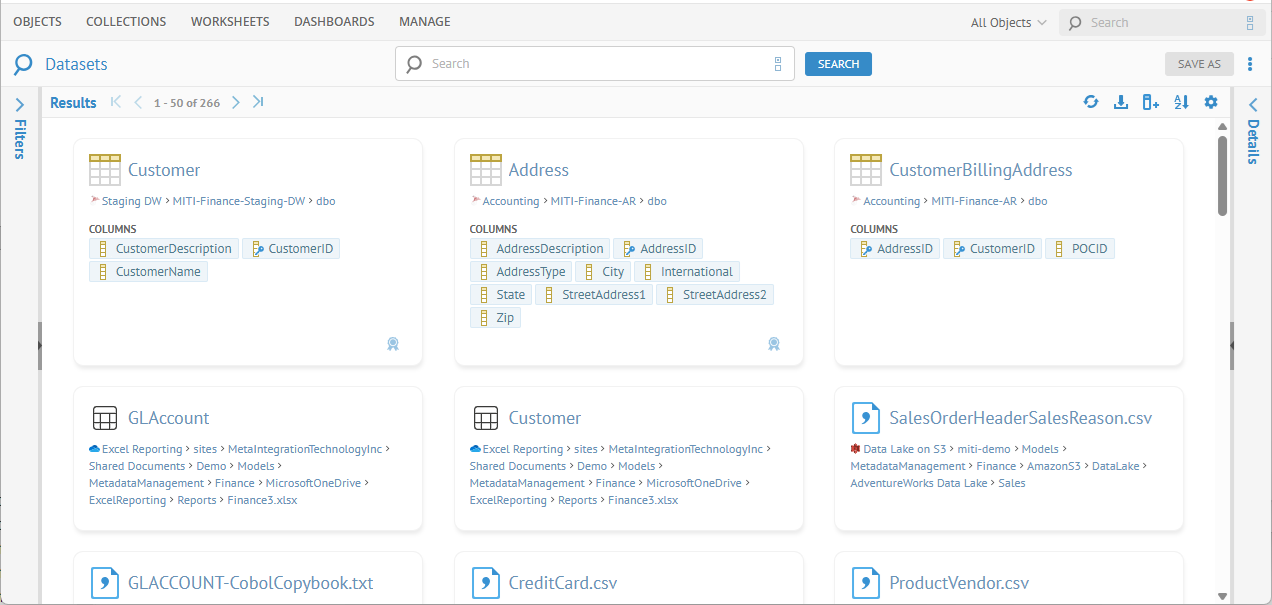
Task: Click the add column icon
Action: [1151, 102]
